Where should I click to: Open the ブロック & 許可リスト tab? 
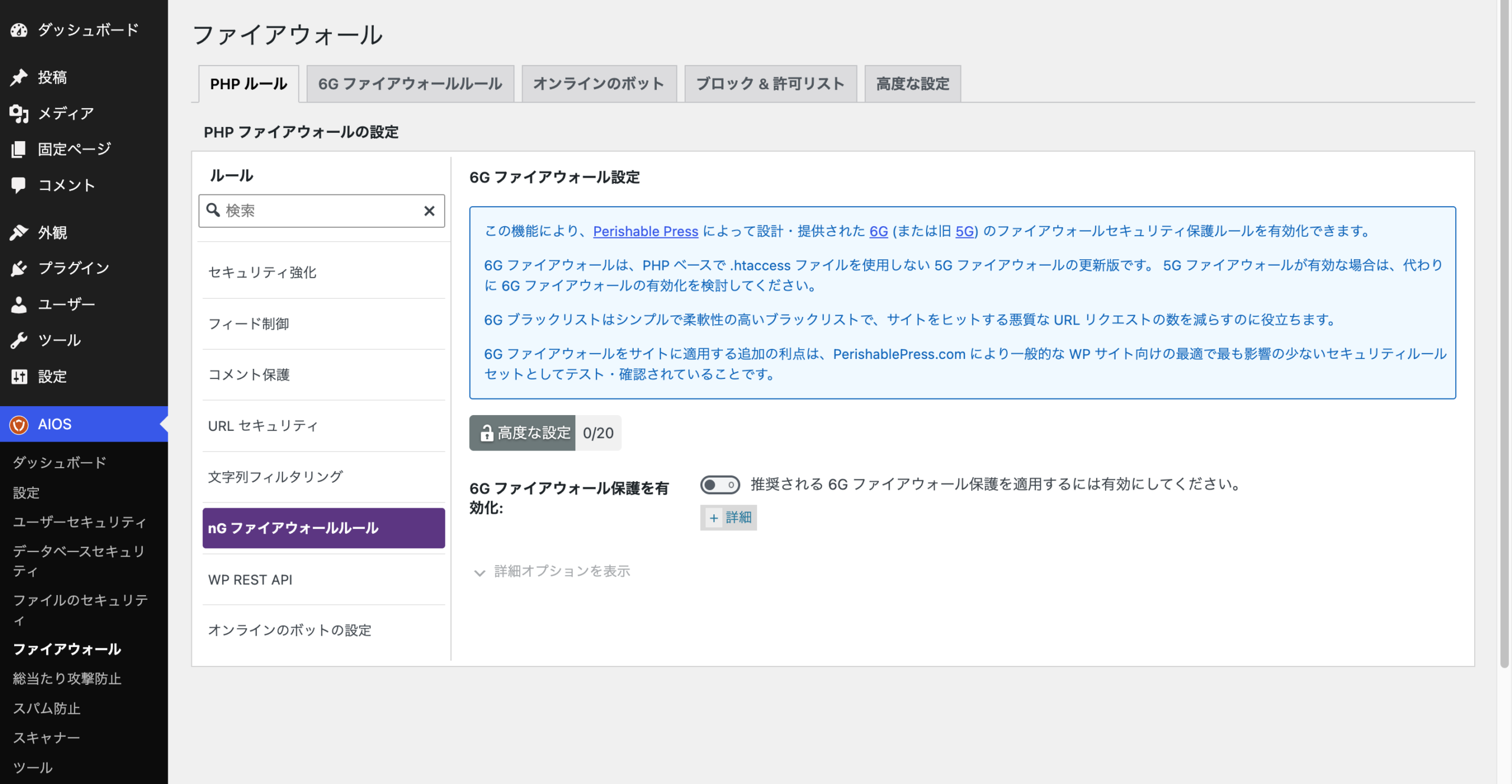tap(770, 84)
